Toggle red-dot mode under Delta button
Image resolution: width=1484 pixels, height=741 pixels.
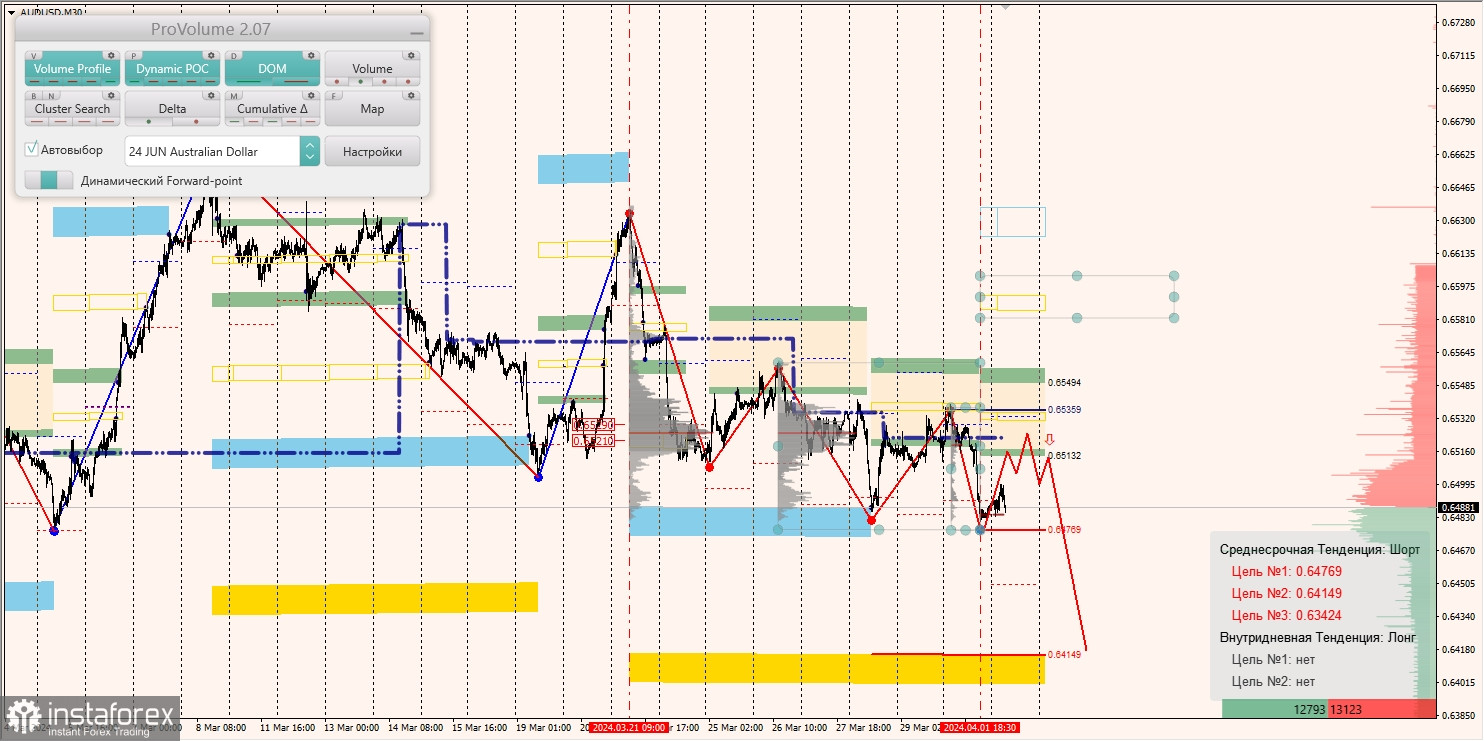[x=196, y=122]
